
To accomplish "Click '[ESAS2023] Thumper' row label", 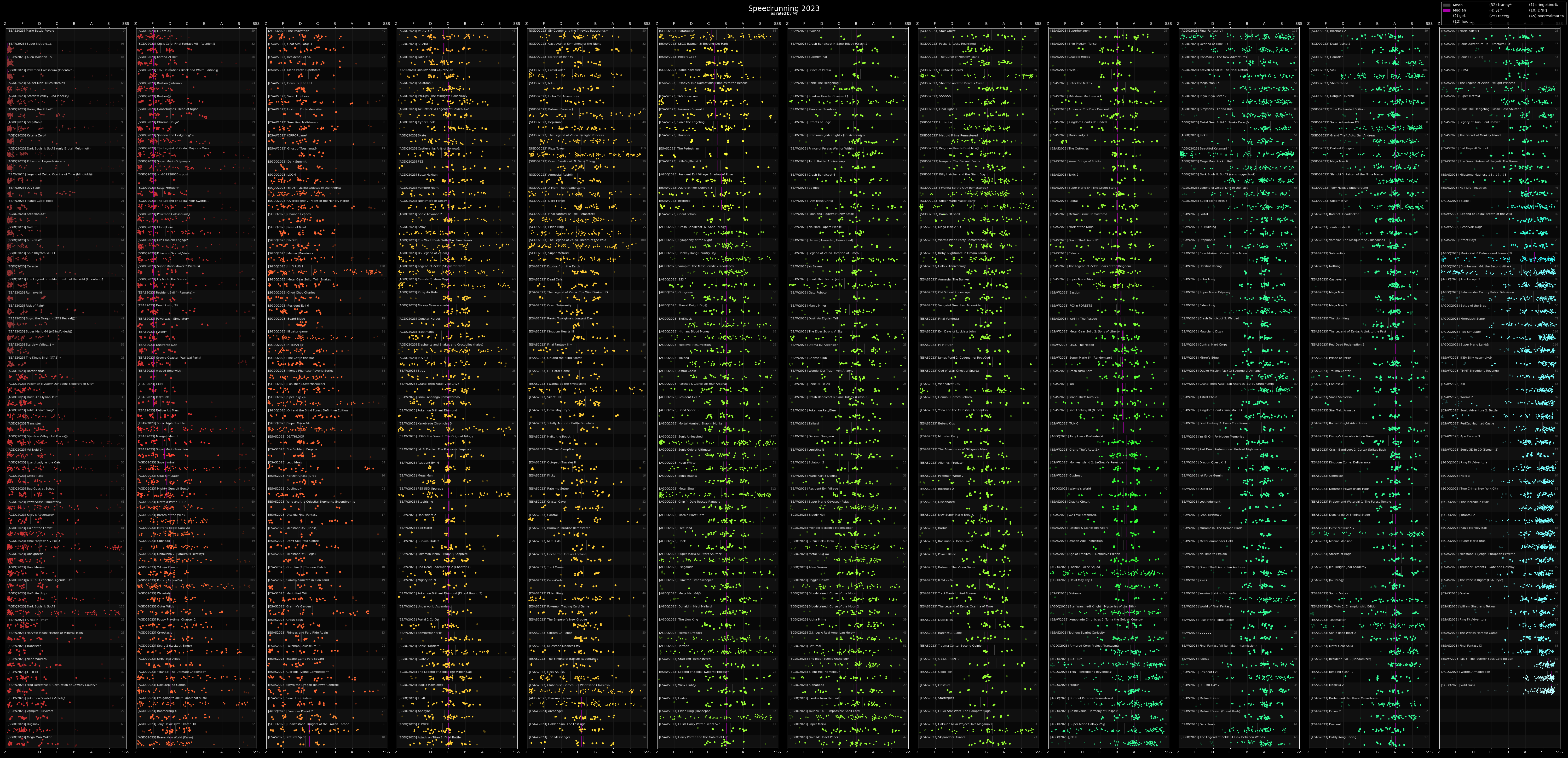I will pyautogui.click(x=675, y=135).
